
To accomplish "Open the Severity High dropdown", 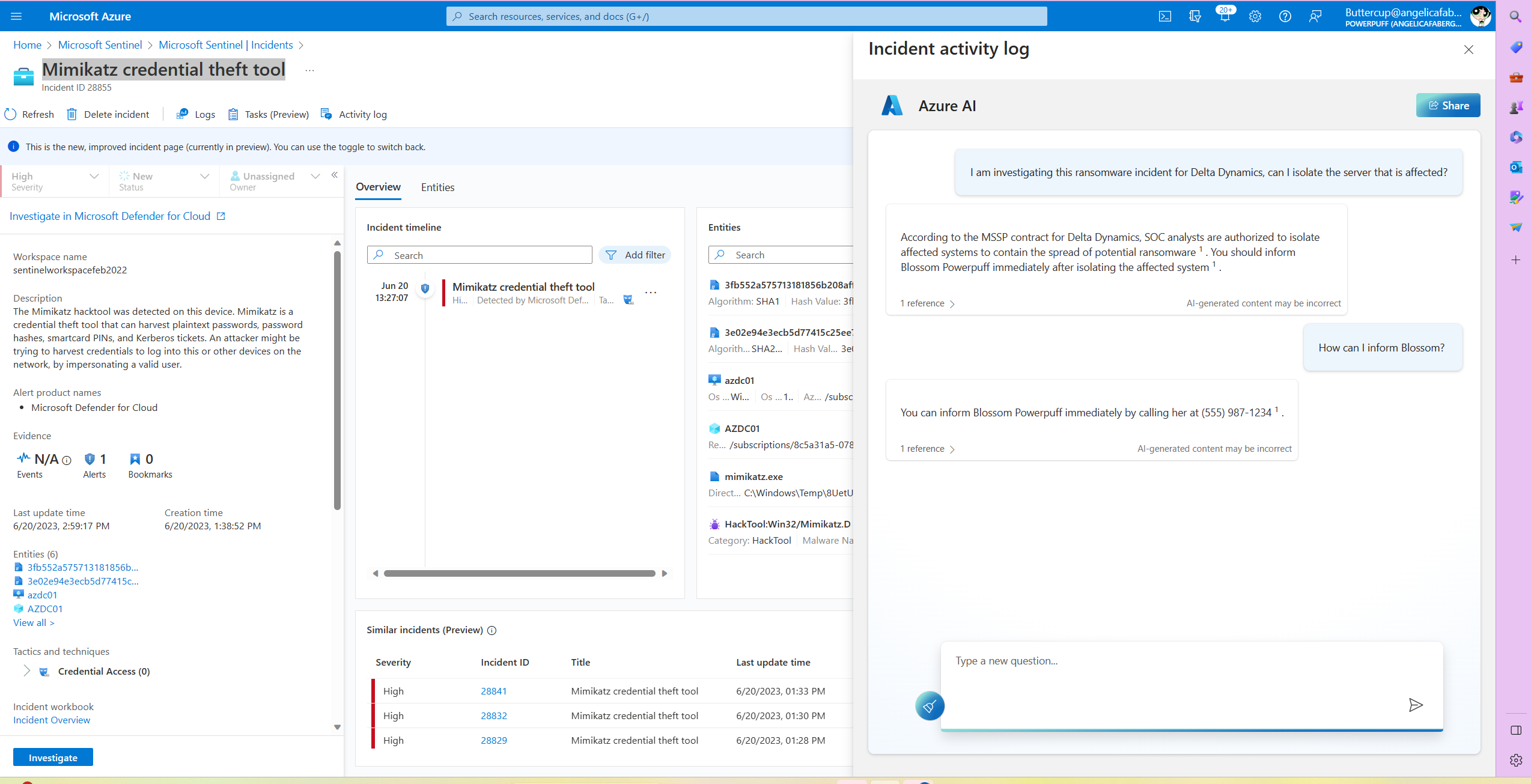I will click(94, 176).
